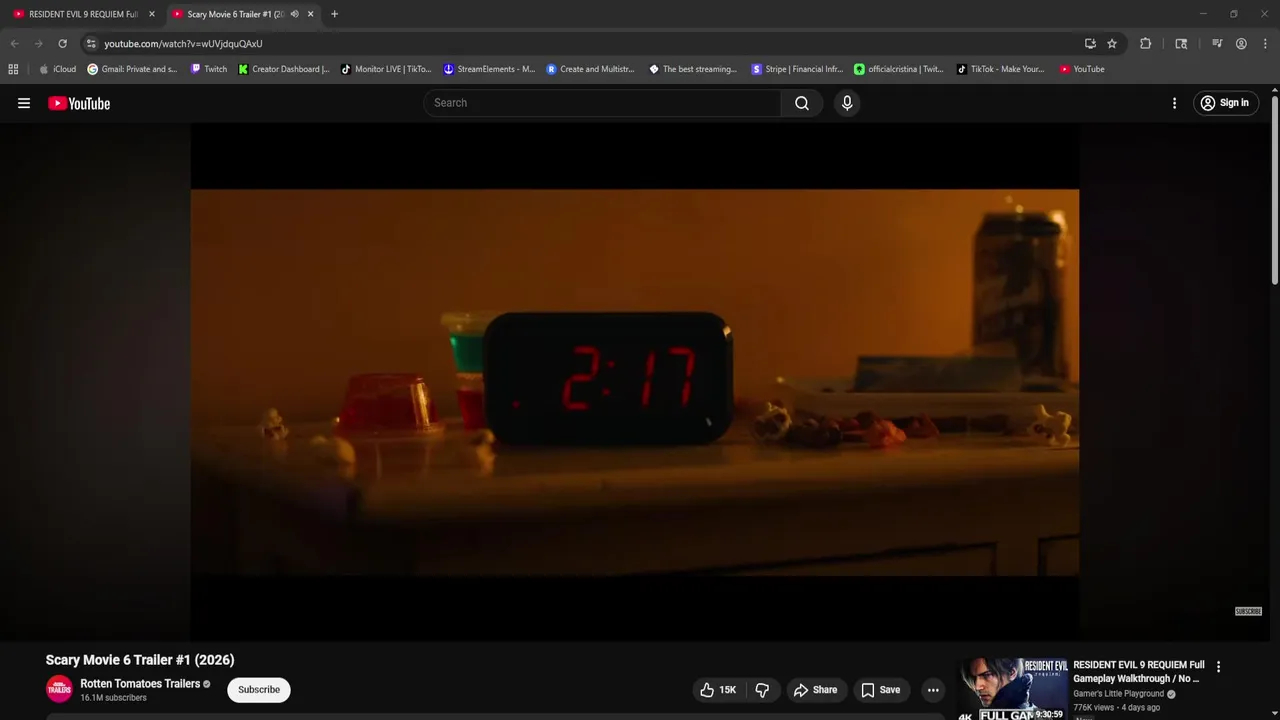
Task: Click the search magnifier button
Action: [x=802, y=103]
